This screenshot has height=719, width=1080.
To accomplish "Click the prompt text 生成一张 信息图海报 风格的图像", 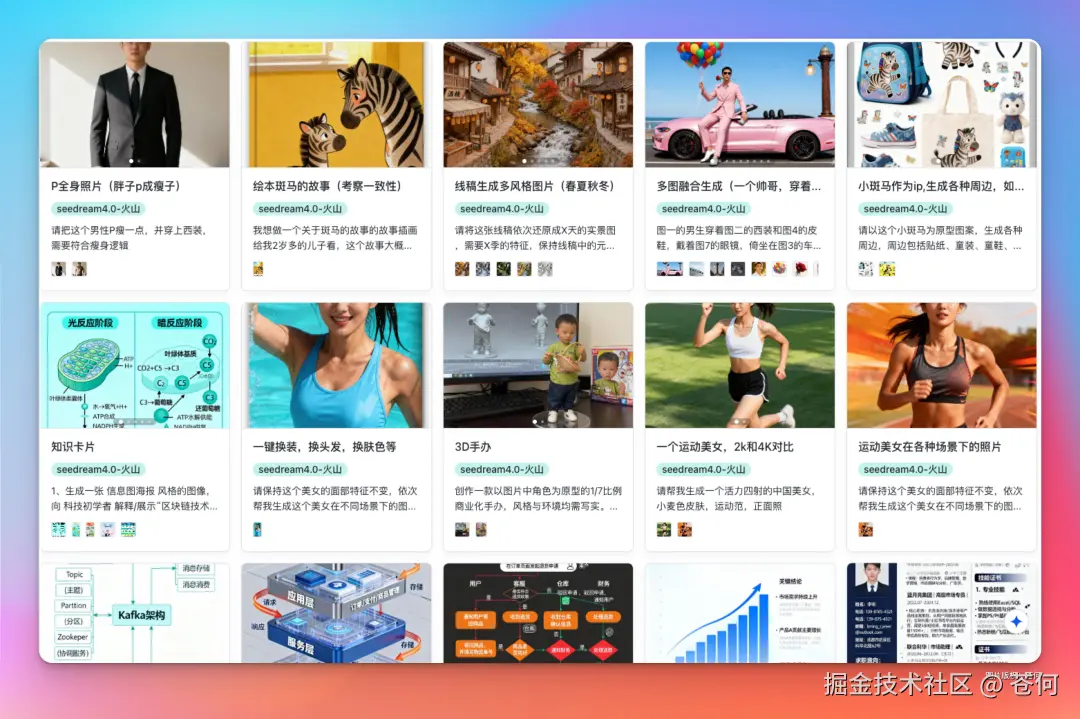I will coord(134,499).
